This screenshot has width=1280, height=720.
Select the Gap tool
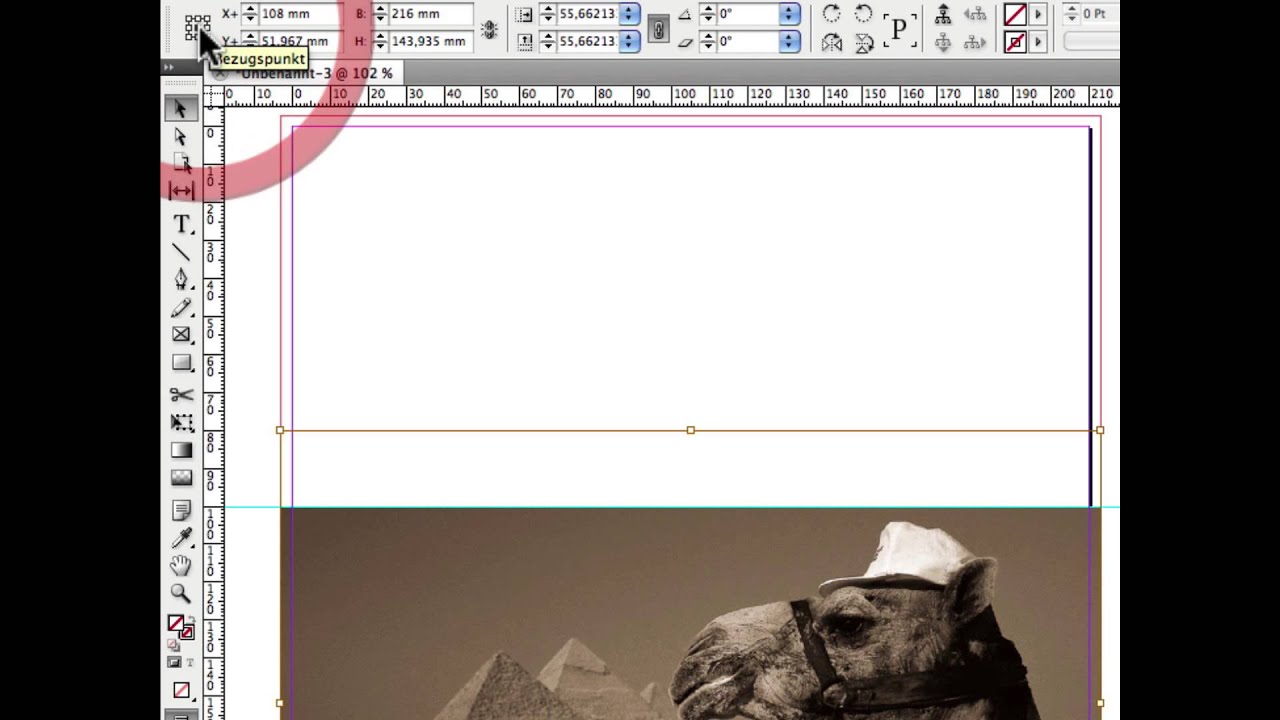pyautogui.click(x=181, y=190)
